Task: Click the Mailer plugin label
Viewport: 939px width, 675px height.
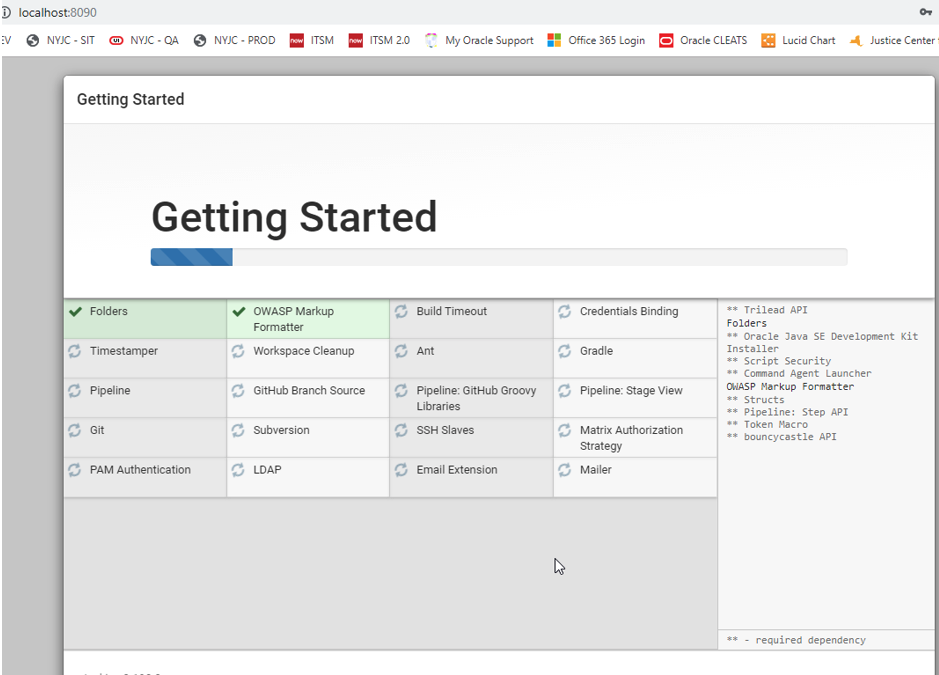Action: pos(596,470)
